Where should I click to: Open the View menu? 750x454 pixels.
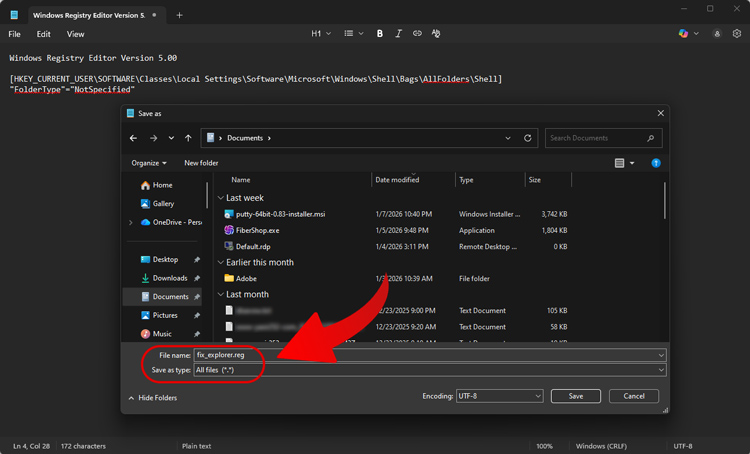tap(75, 34)
